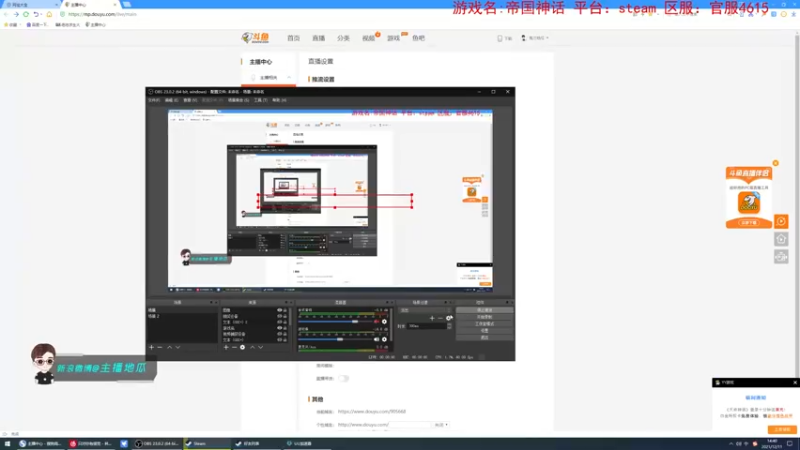Toggle visibility of fifth source row
Screen dimensions: 800x450
[x=280, y=334]
